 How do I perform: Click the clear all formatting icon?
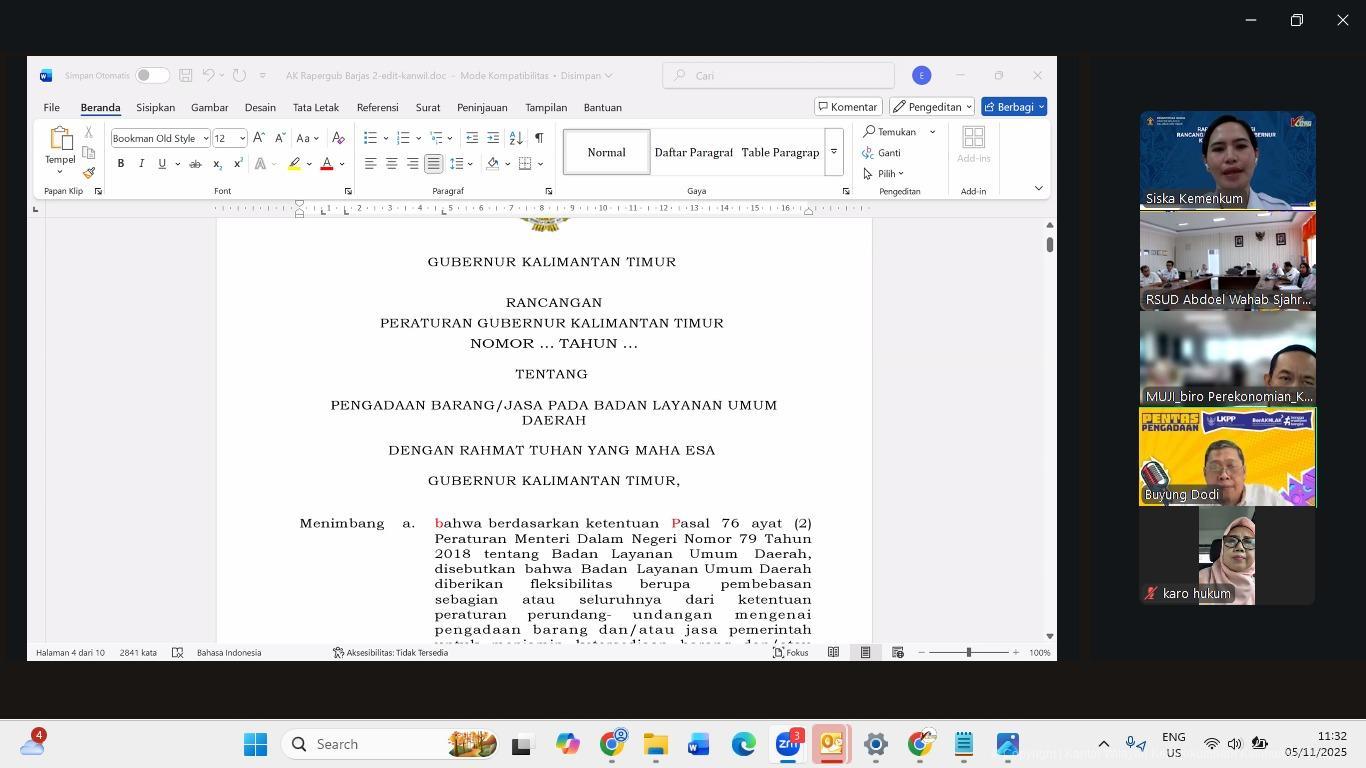tap(338, 138)
